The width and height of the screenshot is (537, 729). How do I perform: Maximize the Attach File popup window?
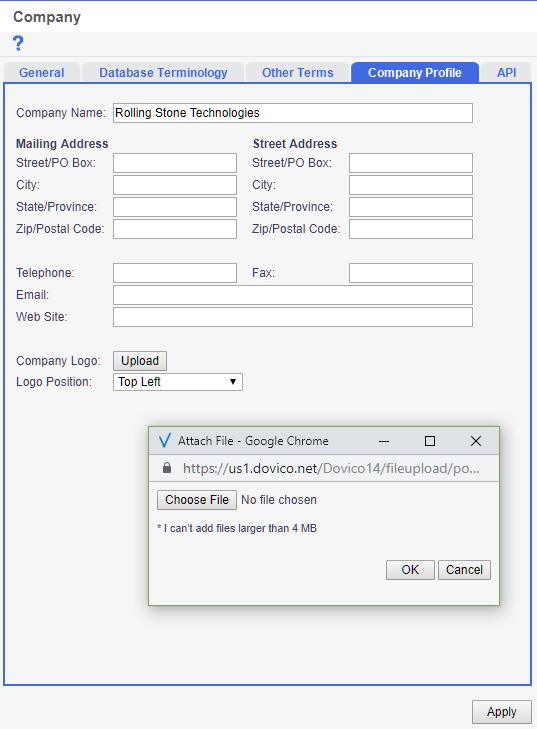tap(430, 441)
